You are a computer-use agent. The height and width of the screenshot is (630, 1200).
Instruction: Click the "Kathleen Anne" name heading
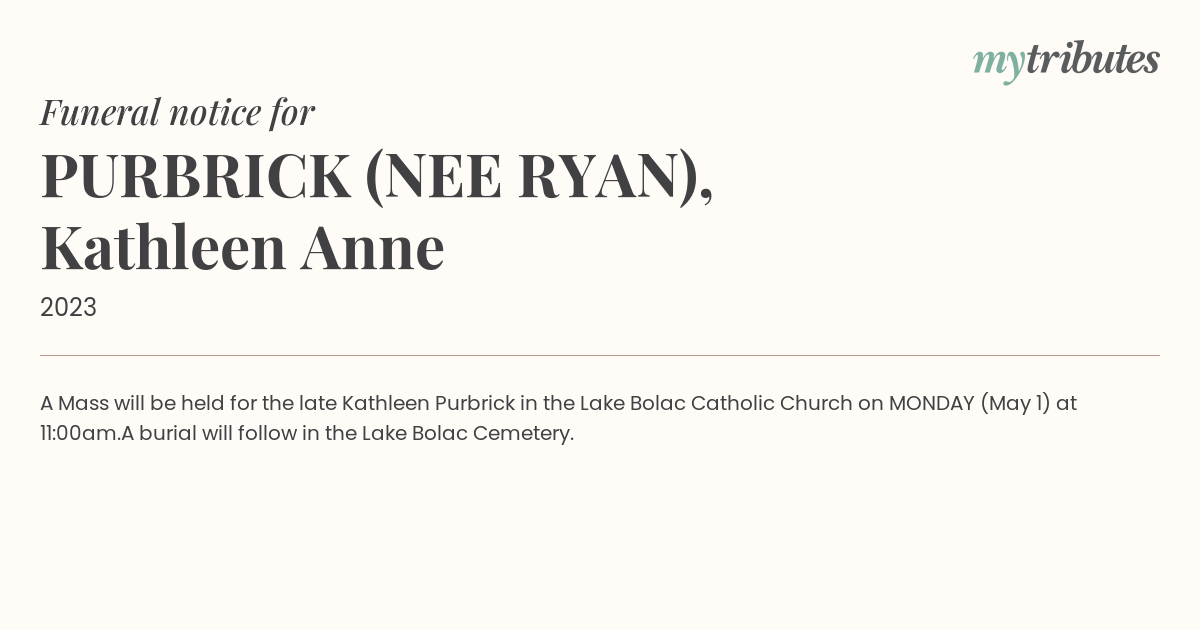(x=242, y=248)
